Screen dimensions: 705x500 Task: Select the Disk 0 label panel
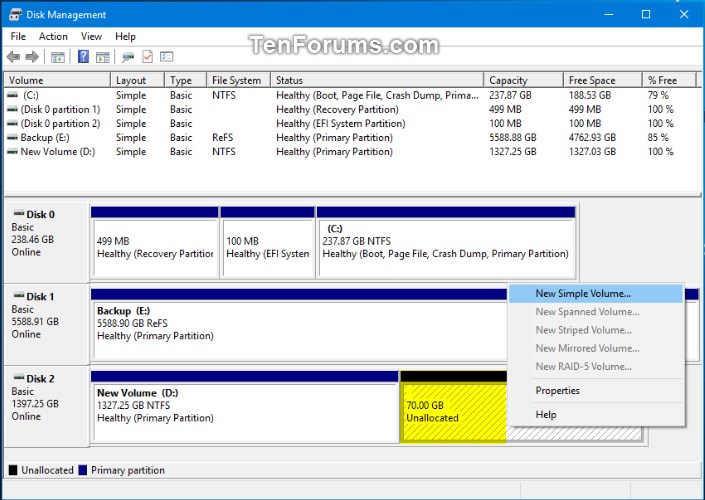point(46,243)
